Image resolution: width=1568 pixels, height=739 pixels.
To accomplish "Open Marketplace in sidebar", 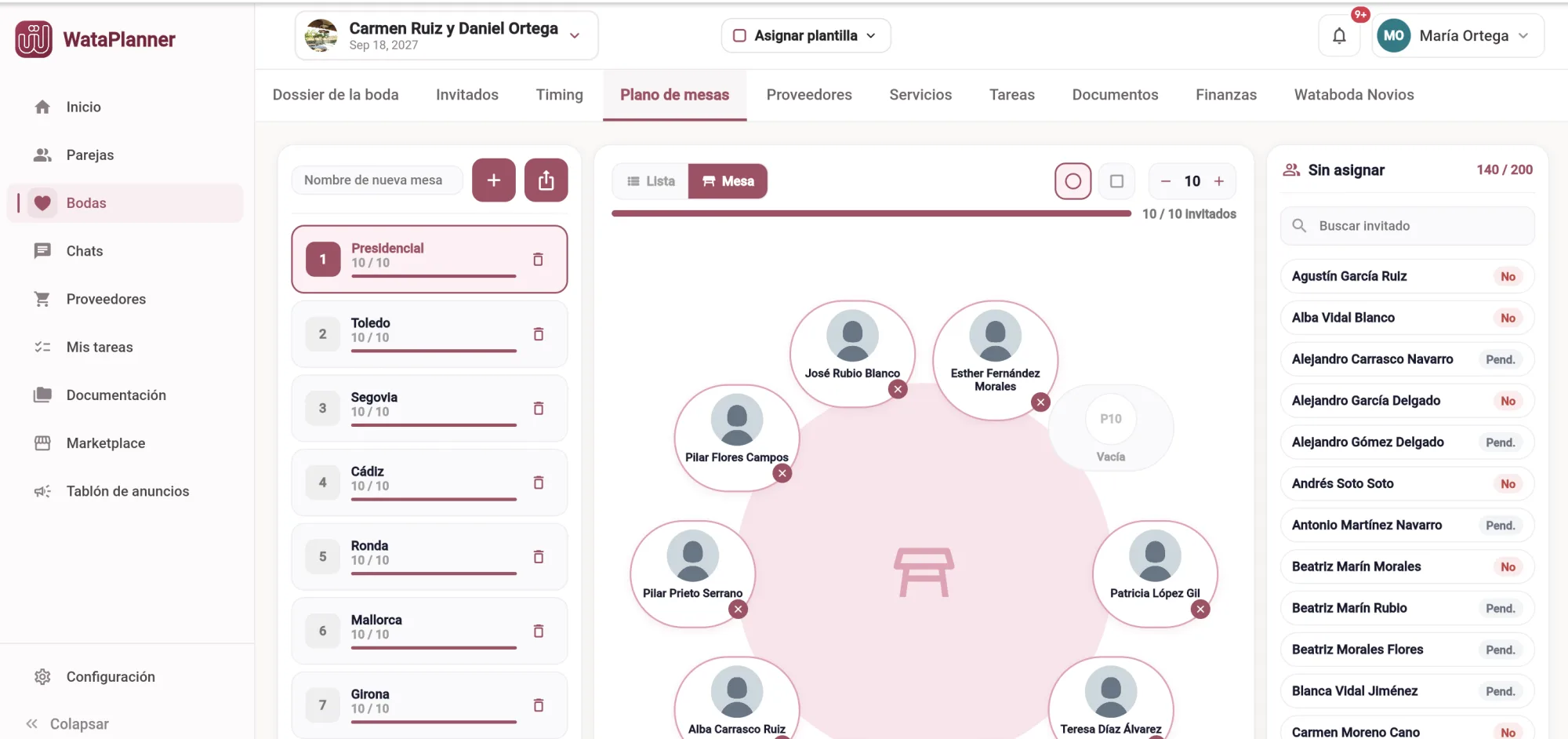I will [125, 443].
